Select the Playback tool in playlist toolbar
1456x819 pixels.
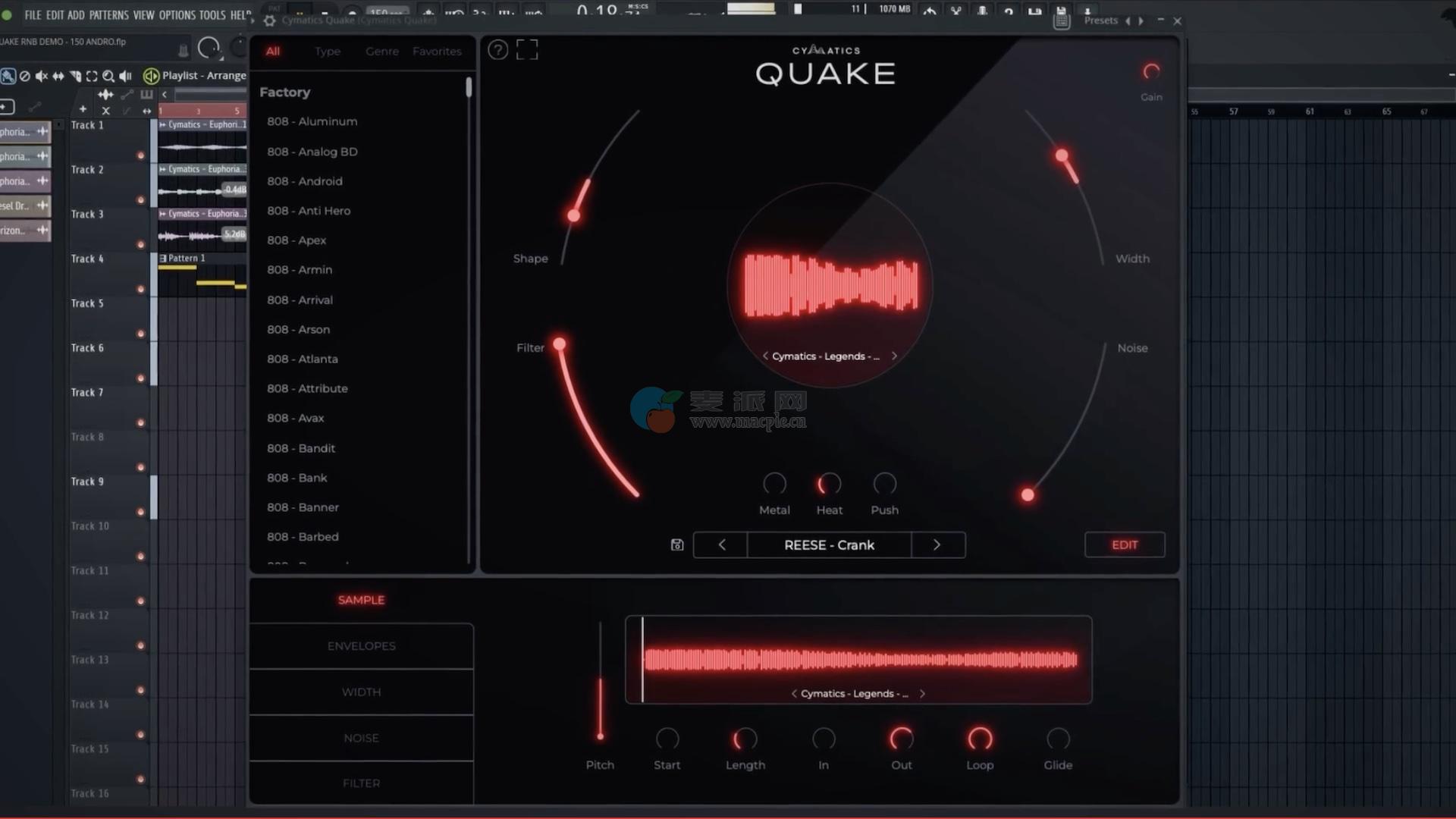coord(126,76)
